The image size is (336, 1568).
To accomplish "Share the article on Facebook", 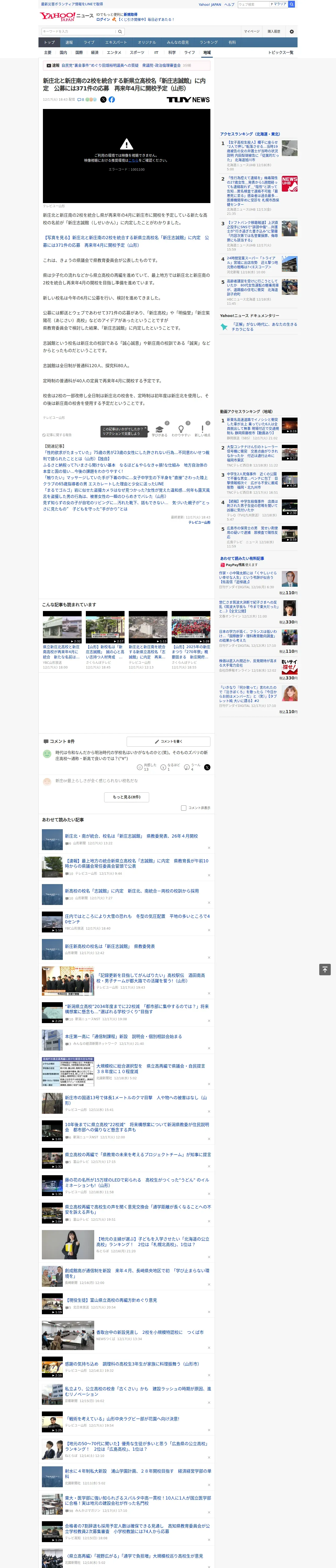I will (111, 99).
